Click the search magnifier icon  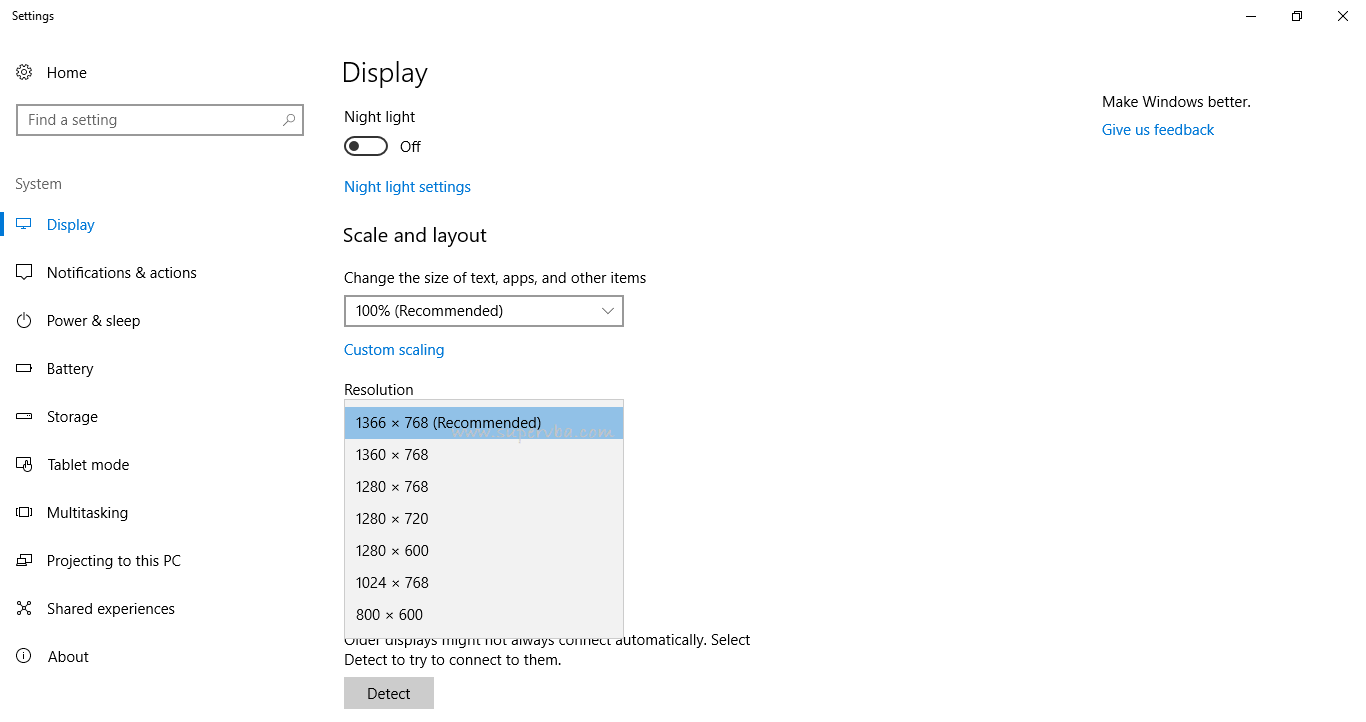pos(289,120)
